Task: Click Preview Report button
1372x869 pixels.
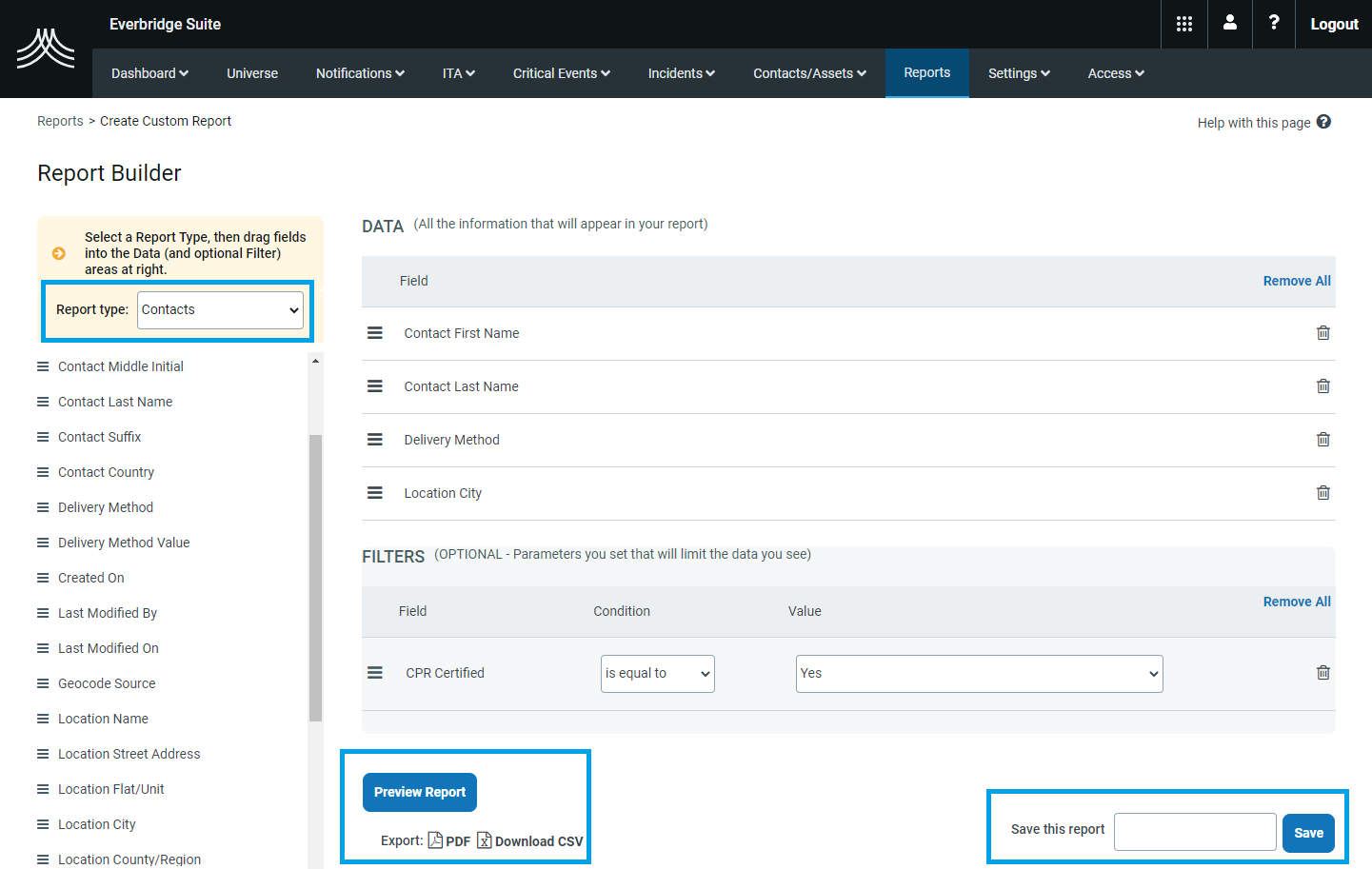Action: tap(420, 792)
